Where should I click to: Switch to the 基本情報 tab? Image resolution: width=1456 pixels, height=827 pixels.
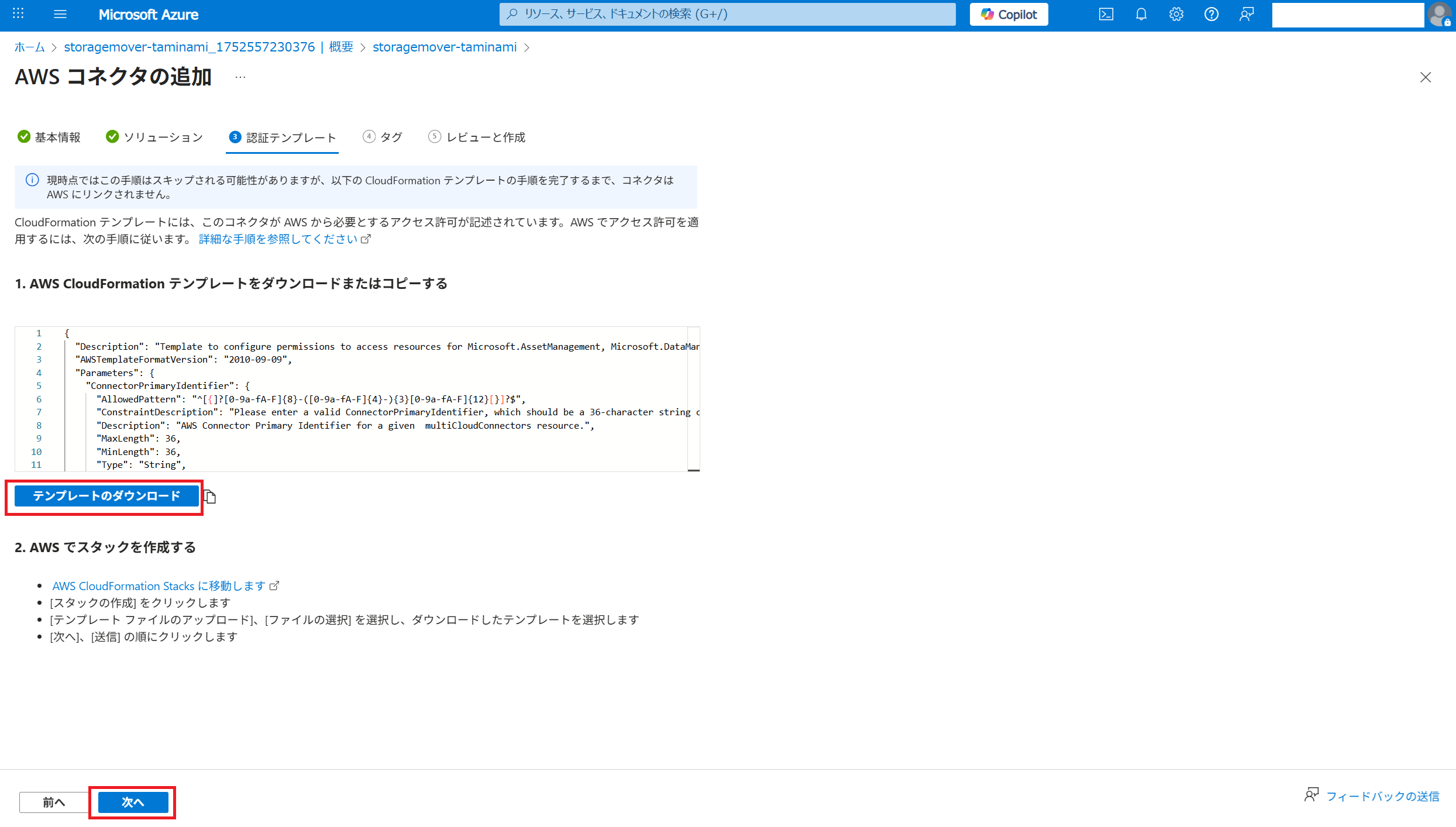[x=49, y=137]
